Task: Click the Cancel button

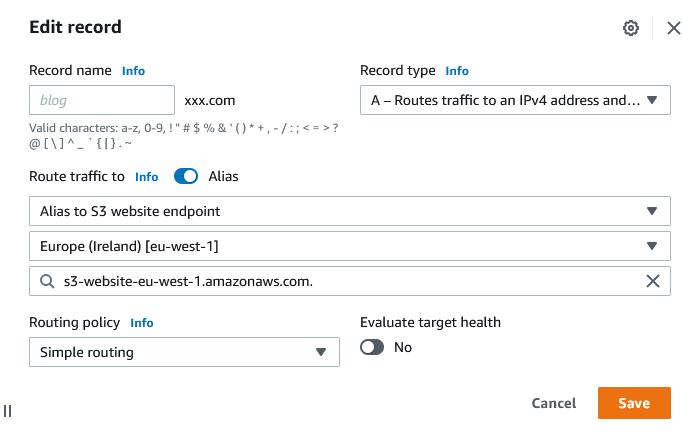Action: click(554, 403)
